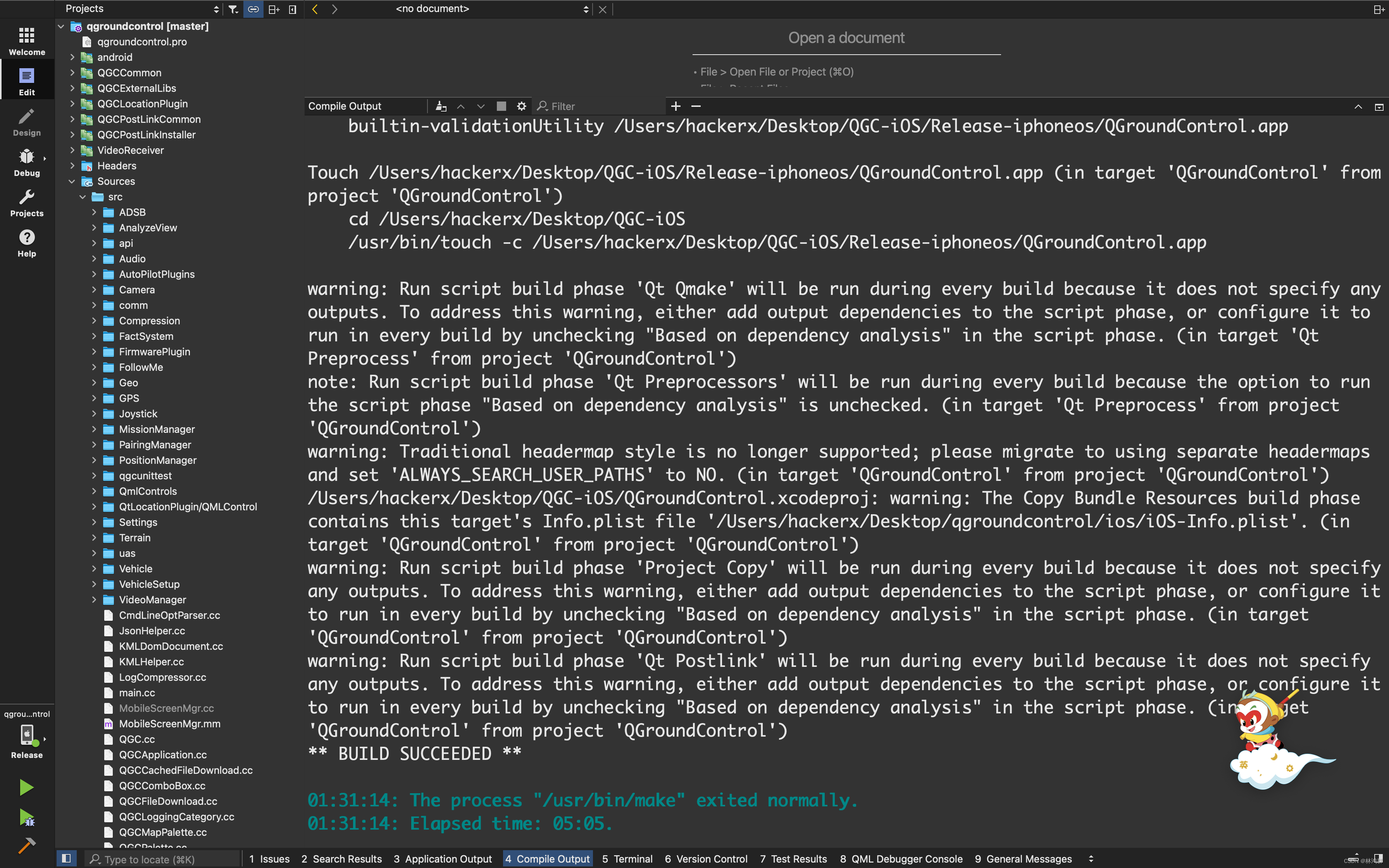
Task: Zoom in Compile Output text
Action: coord(676,106)
